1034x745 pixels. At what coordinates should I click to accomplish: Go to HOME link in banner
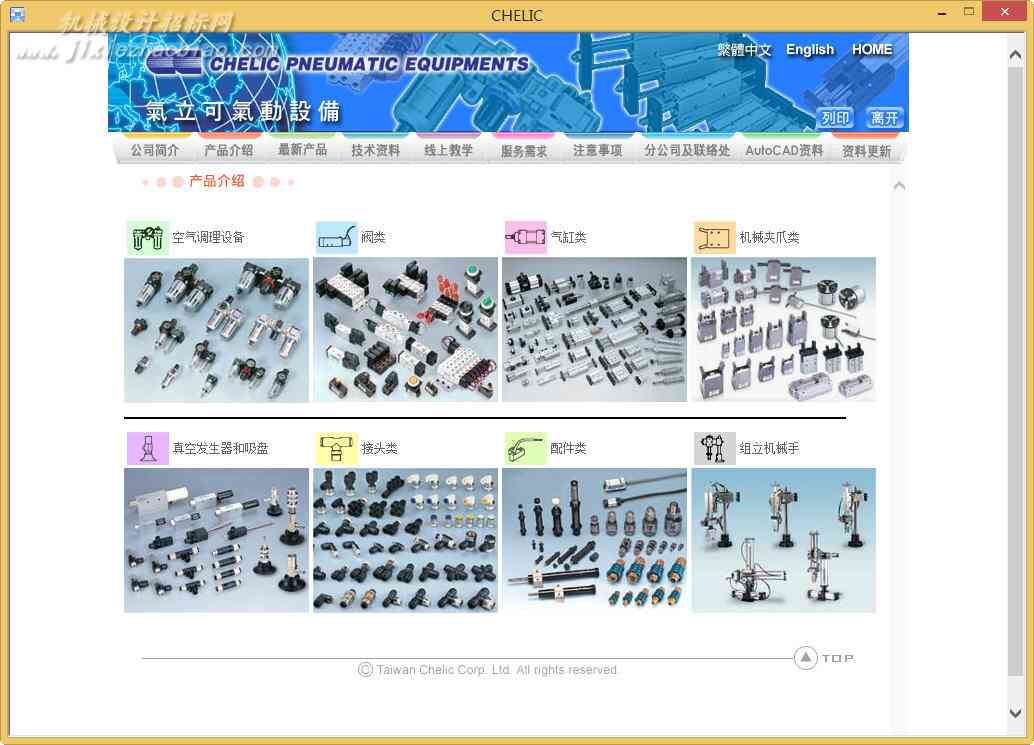click(872, 50)
